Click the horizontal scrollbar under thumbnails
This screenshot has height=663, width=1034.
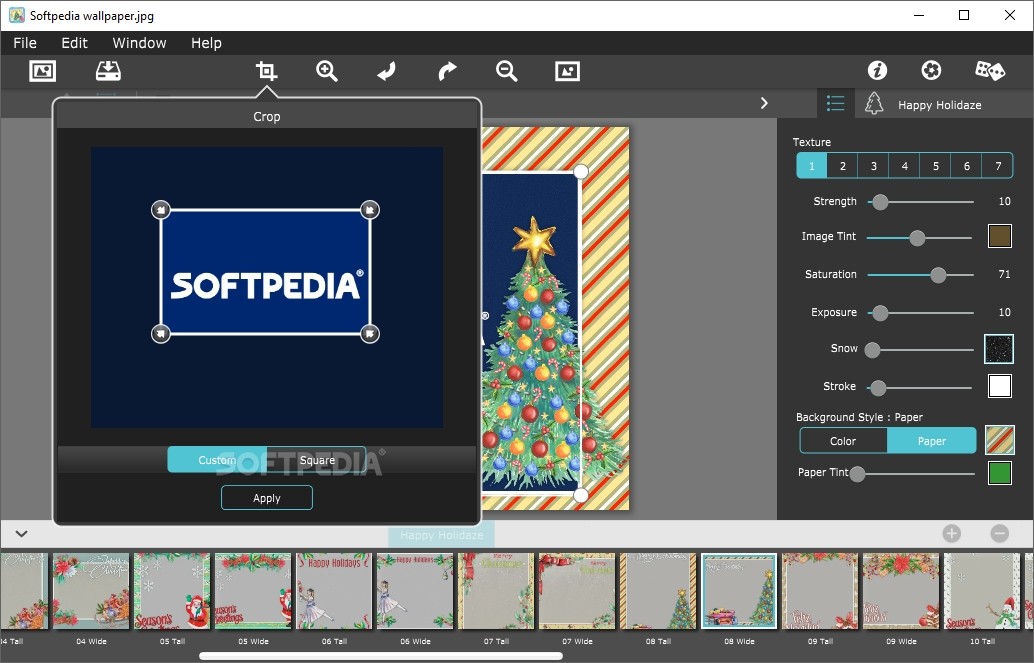380,656
